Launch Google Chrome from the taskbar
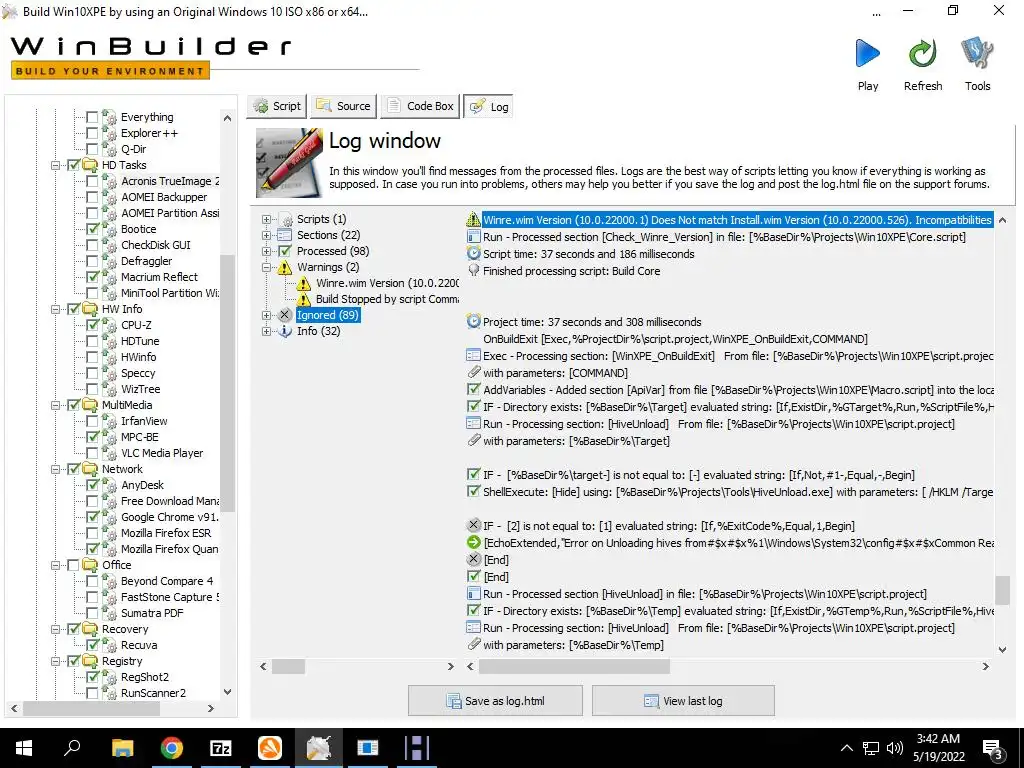The width and height of the screenshot is (1024, 768). point(172,748)
